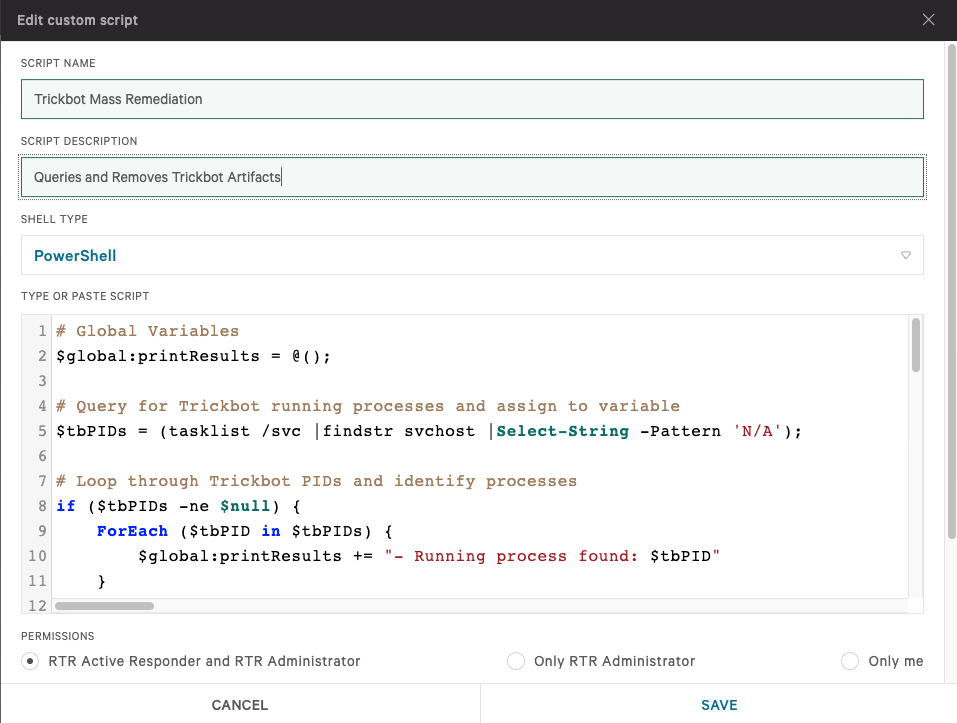The height and width of the screenshot is (723, 957).
Task: Click the script editor's vertical scrollbar
Action: 915,345
